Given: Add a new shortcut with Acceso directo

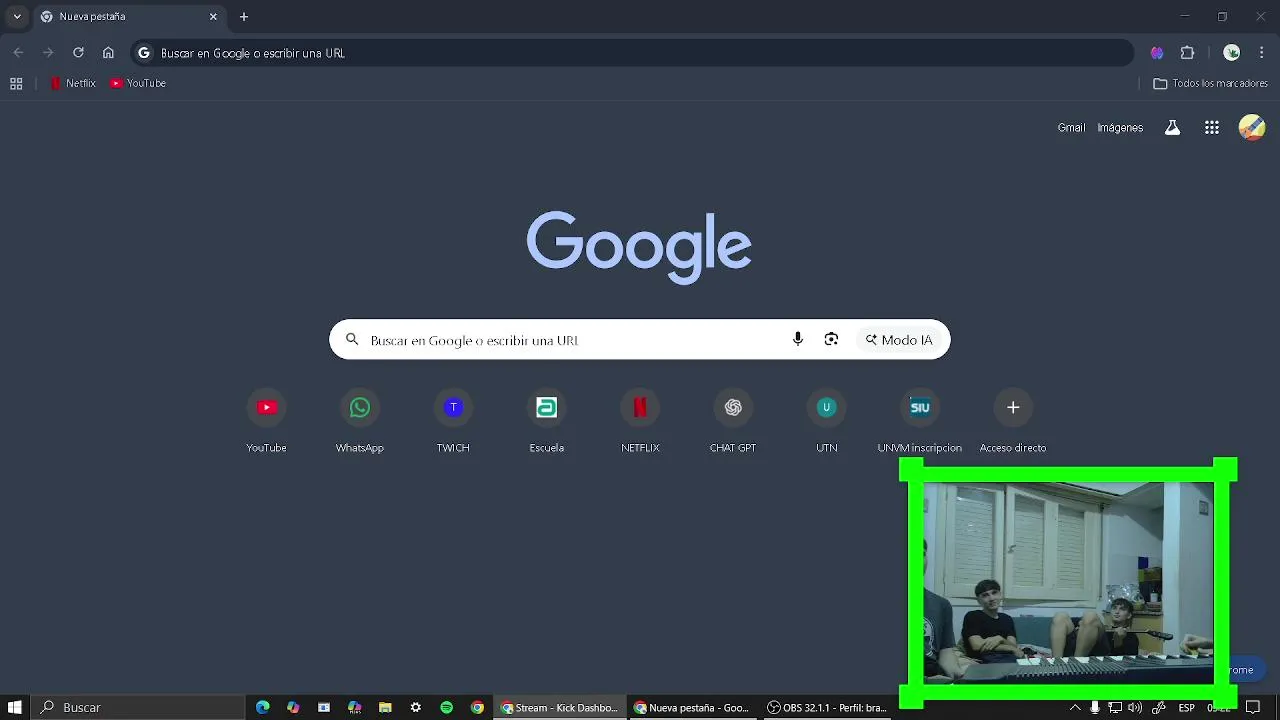Looking at the screenshot, I should pyautogui.click(x=1013, y=420).
